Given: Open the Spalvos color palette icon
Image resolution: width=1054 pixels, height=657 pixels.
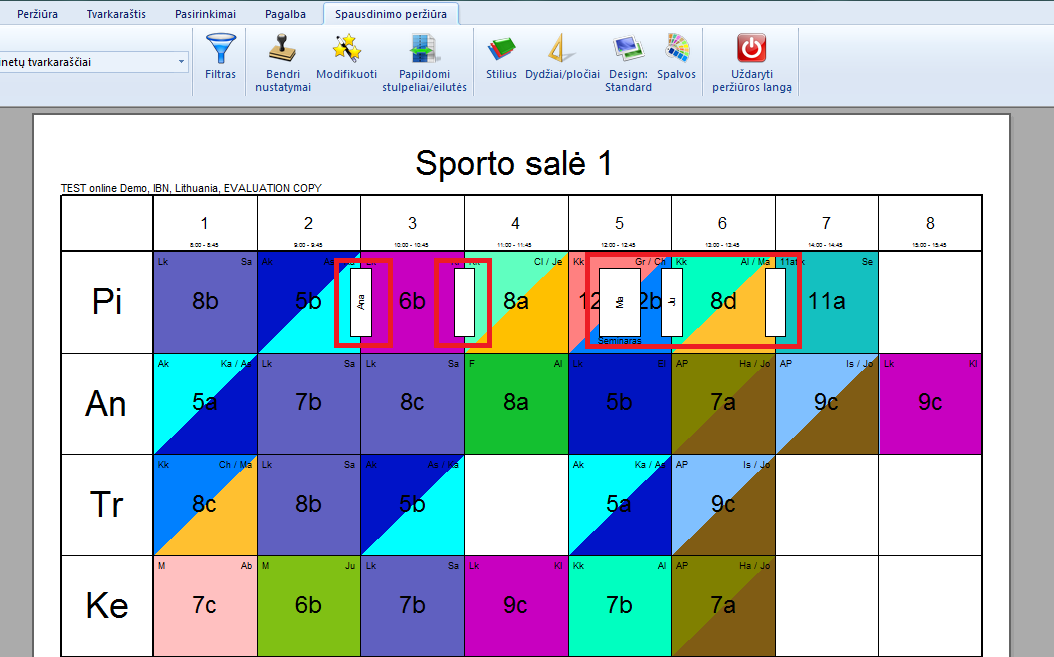Looking at the screenshot, I should (677, 48).
